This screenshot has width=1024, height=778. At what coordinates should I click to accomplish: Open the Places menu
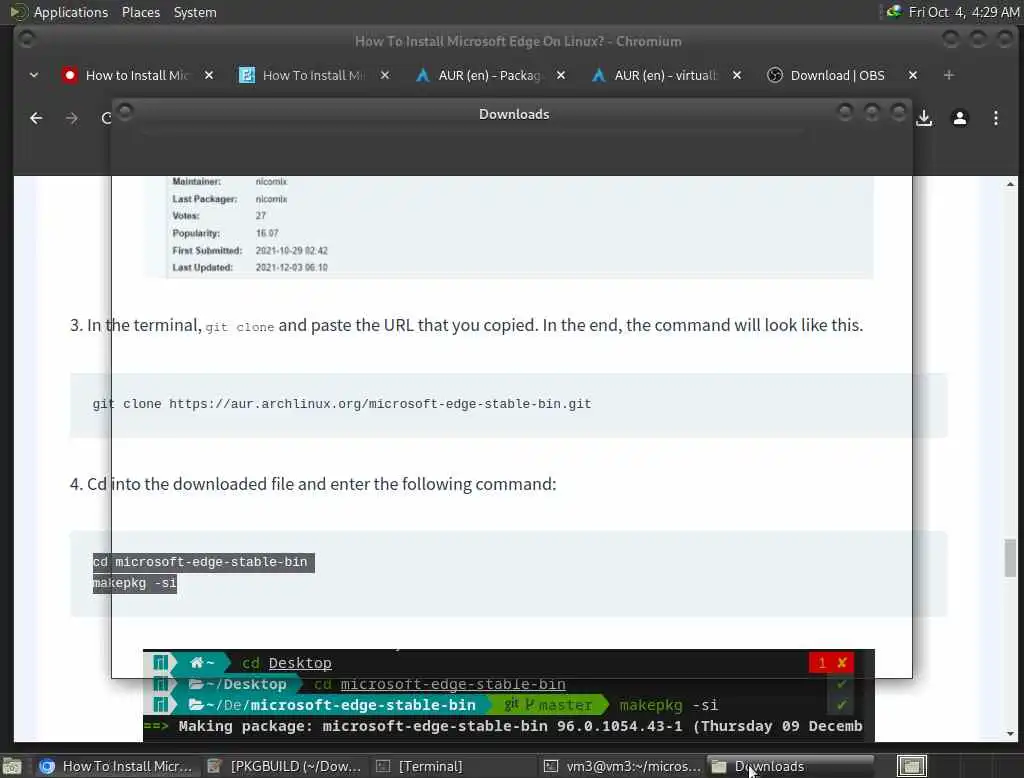[140, 12]
